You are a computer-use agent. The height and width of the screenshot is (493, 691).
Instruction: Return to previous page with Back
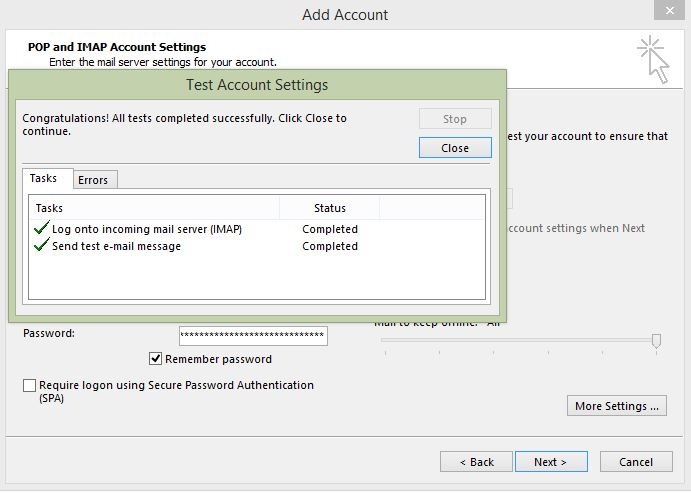tap(476, 462)
